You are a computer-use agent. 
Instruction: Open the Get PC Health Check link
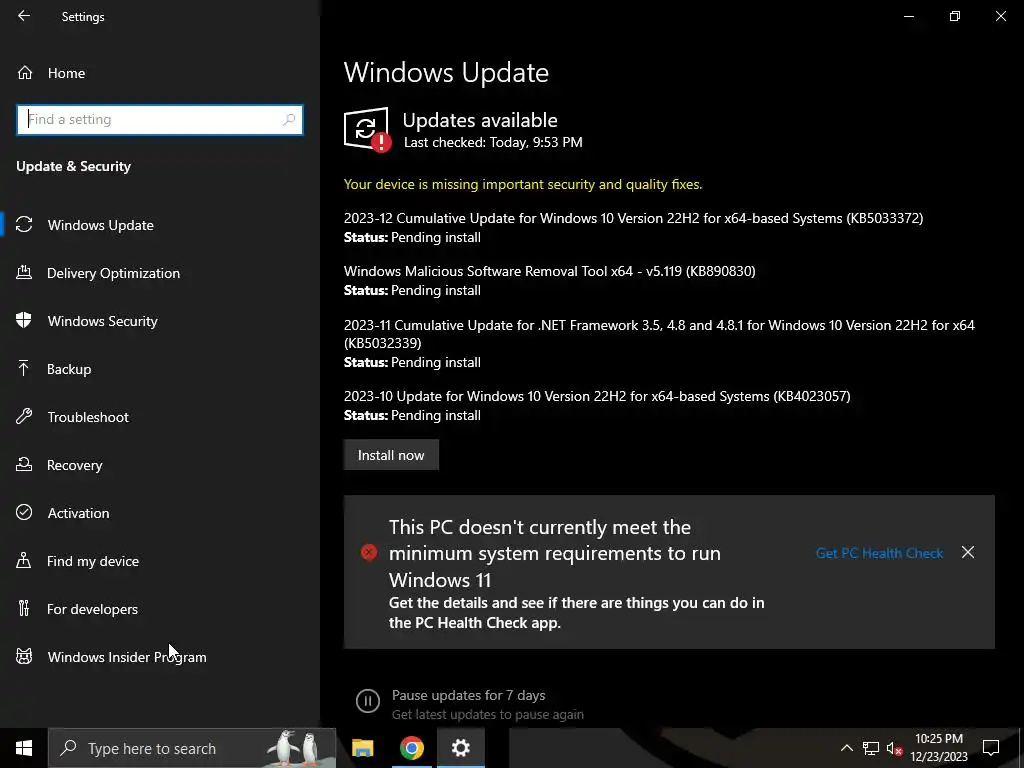click(879, 553)
